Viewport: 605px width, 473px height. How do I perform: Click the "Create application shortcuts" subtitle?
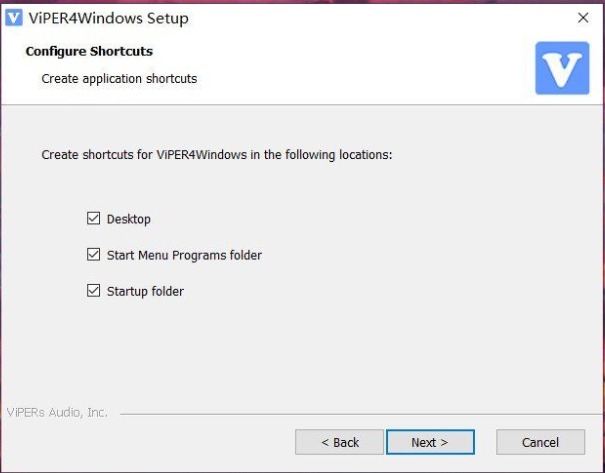tap(119, 78)
